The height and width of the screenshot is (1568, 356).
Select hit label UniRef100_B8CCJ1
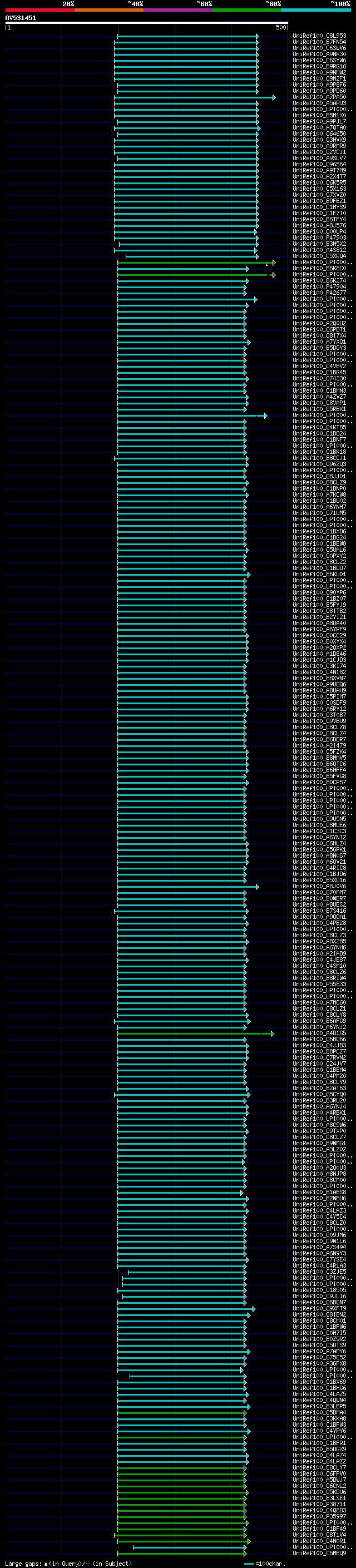click(319, 458)
